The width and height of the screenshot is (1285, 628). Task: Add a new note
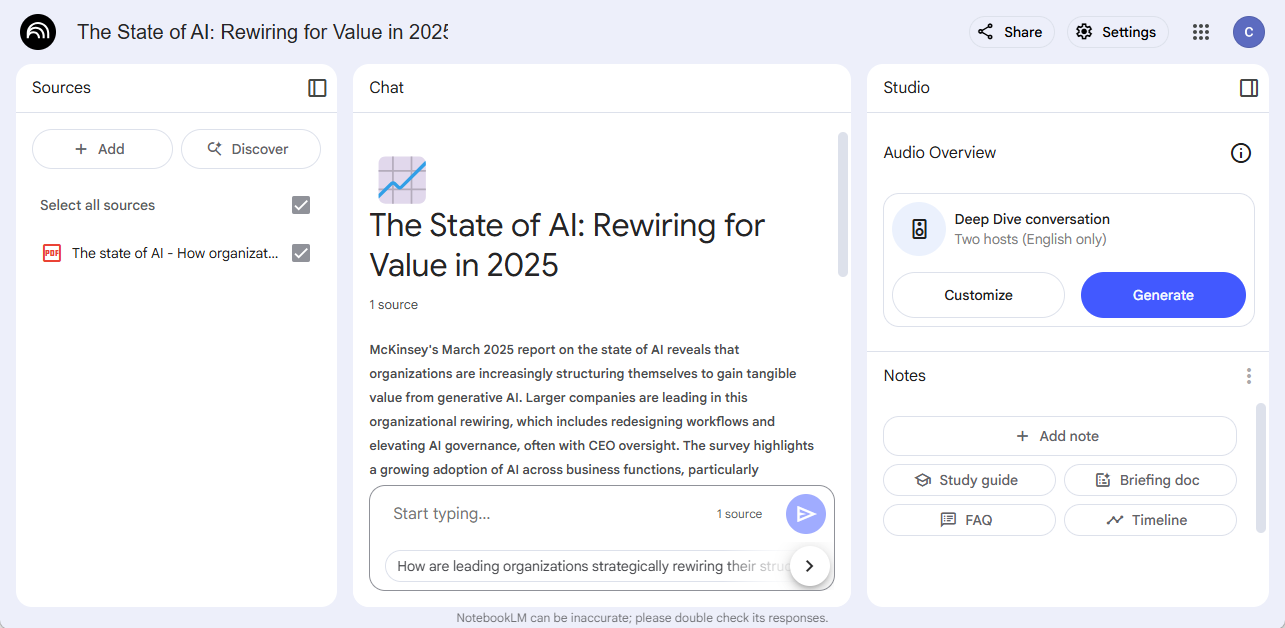tap(1060, 436)
